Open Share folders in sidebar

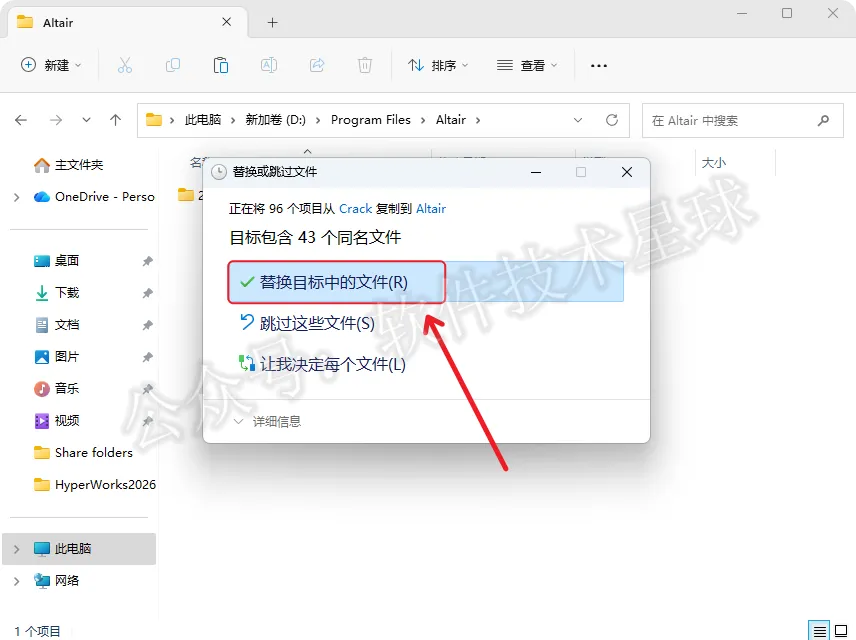click(x=84, y=453)
